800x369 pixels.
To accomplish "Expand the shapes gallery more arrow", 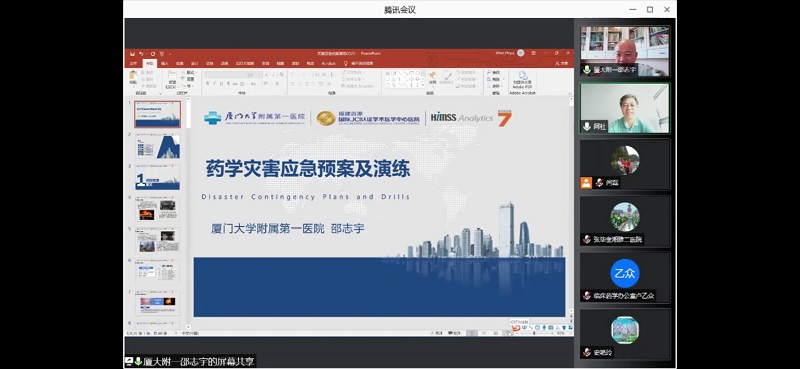I will pyautogui.click(x=423, y=85).
